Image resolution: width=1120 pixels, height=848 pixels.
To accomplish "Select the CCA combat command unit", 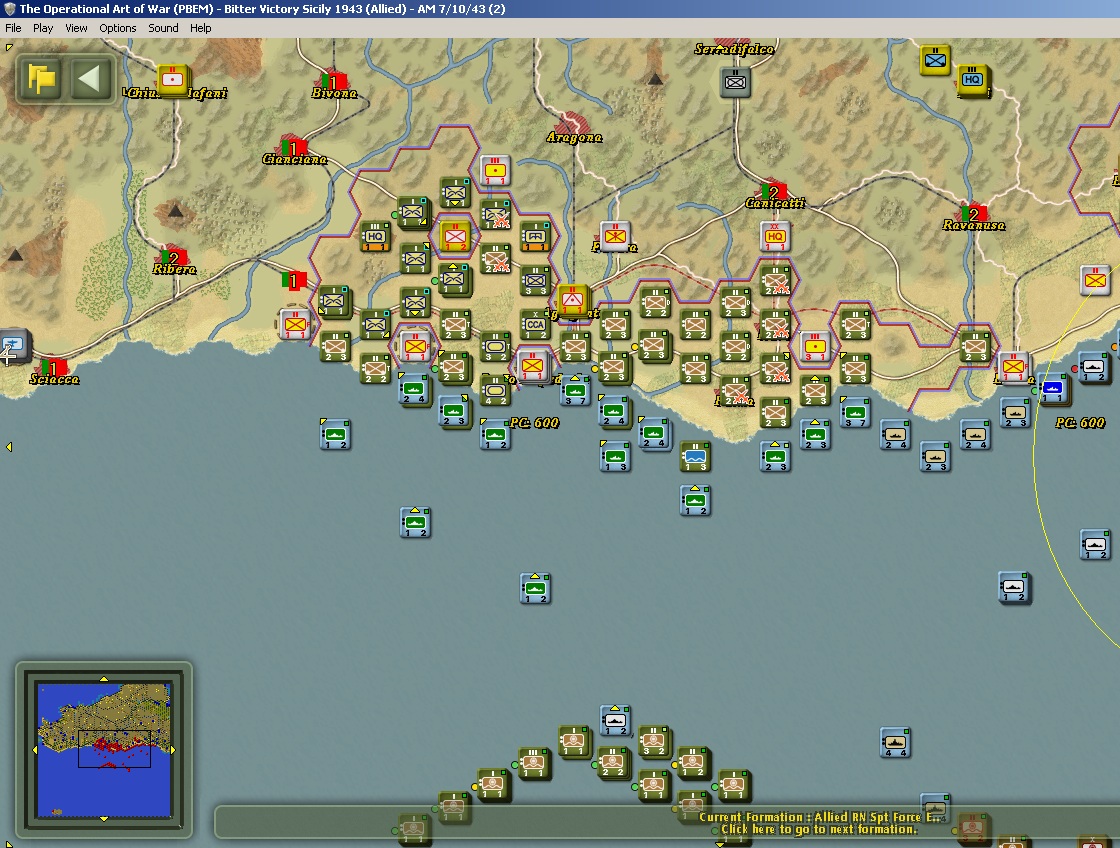I will pyautogui.click(x=535, y=324).
